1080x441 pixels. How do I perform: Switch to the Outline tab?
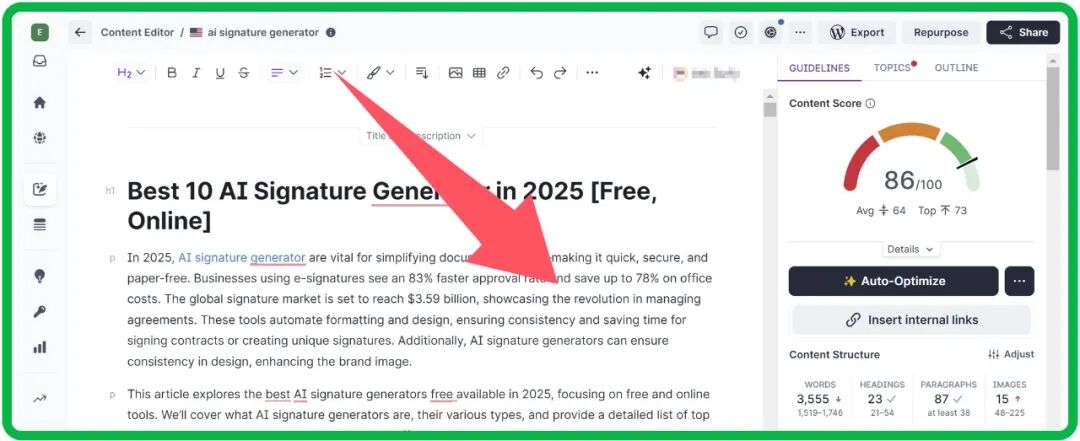956,68
